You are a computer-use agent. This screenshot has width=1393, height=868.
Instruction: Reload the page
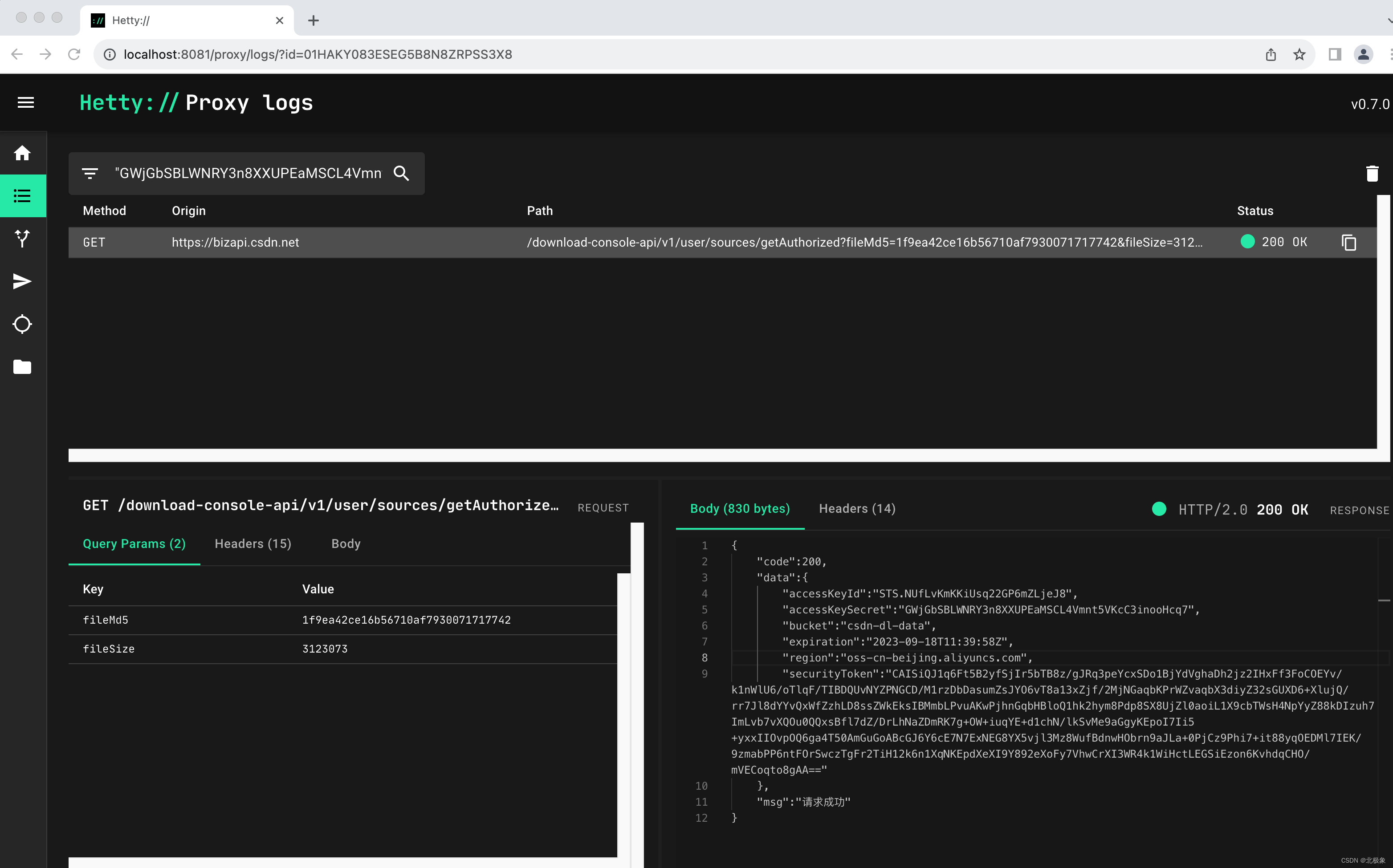pyautogui.click(x=74, y=55)
